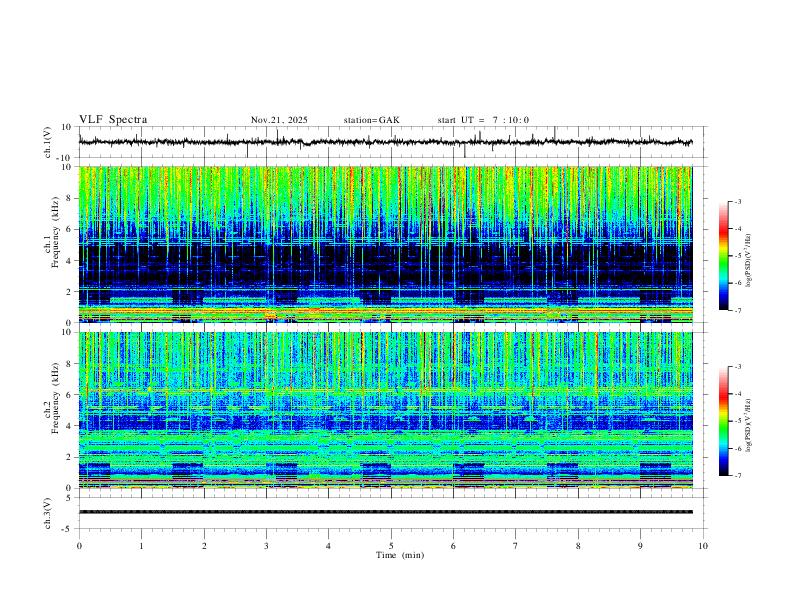The height and width of the screenshot is (612, 792).
Task: Click the ch.1 voltage waveform trace
Action: (385, 142)
